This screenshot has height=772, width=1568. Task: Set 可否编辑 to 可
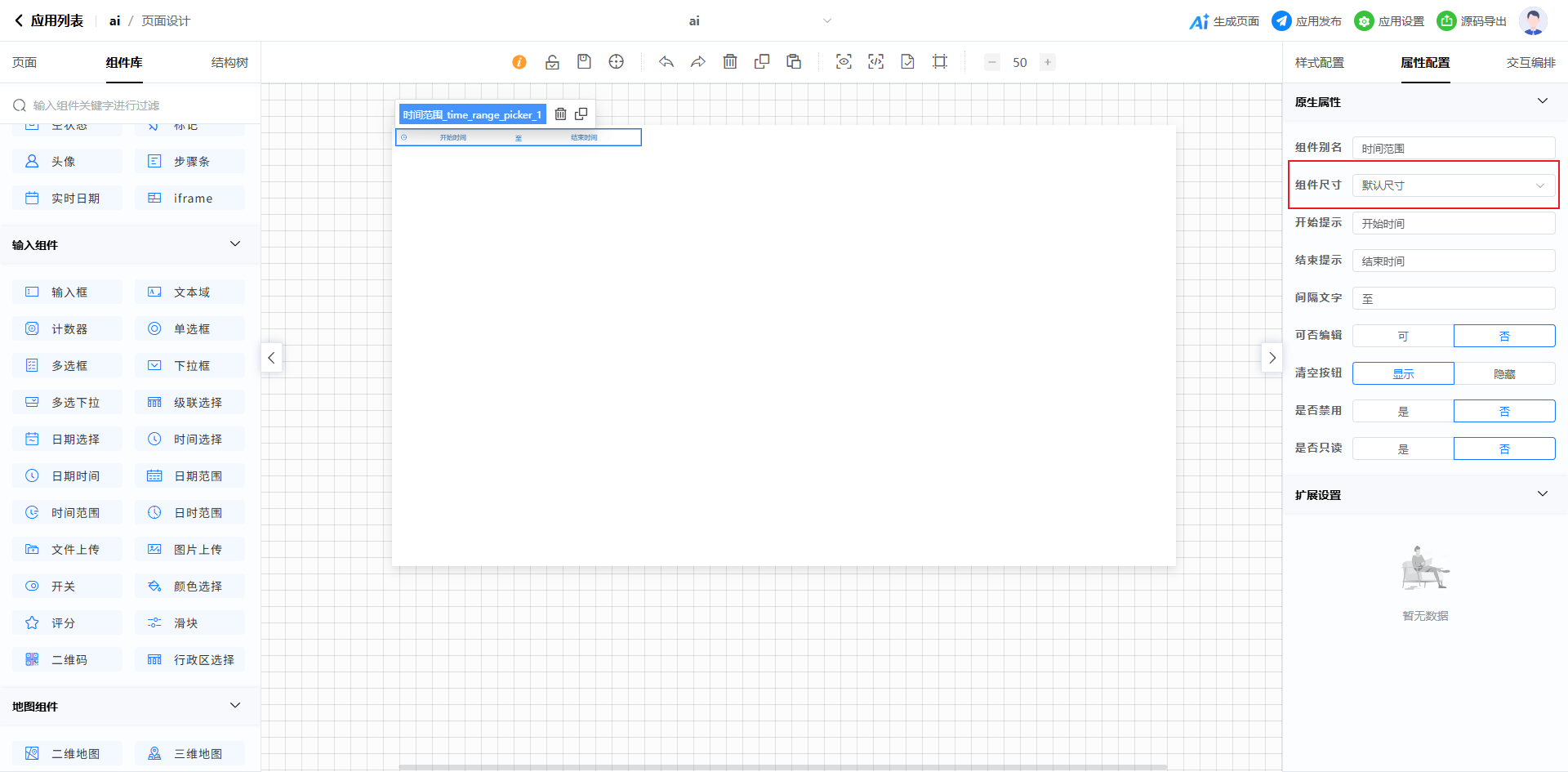[x=1403, y=336]
